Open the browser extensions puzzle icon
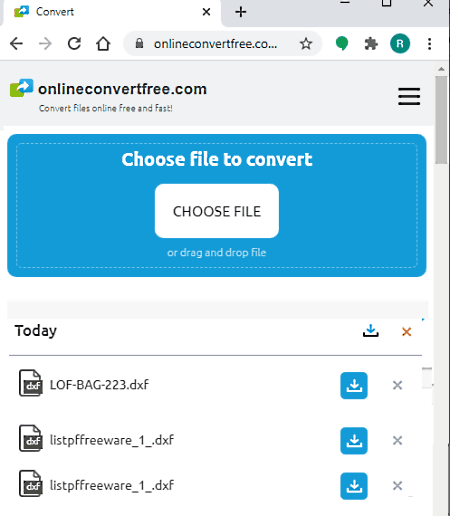Screen dimensions: 450x516 point(371,44)
